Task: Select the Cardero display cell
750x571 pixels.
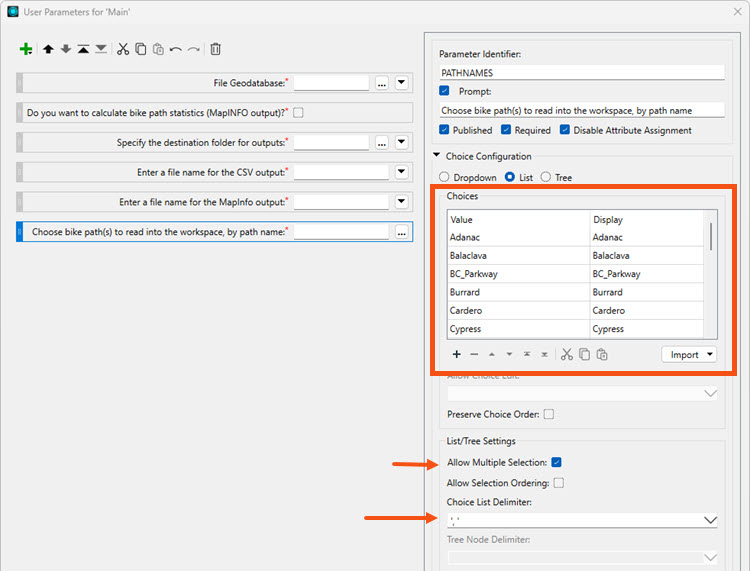Action: pos(647,310)
